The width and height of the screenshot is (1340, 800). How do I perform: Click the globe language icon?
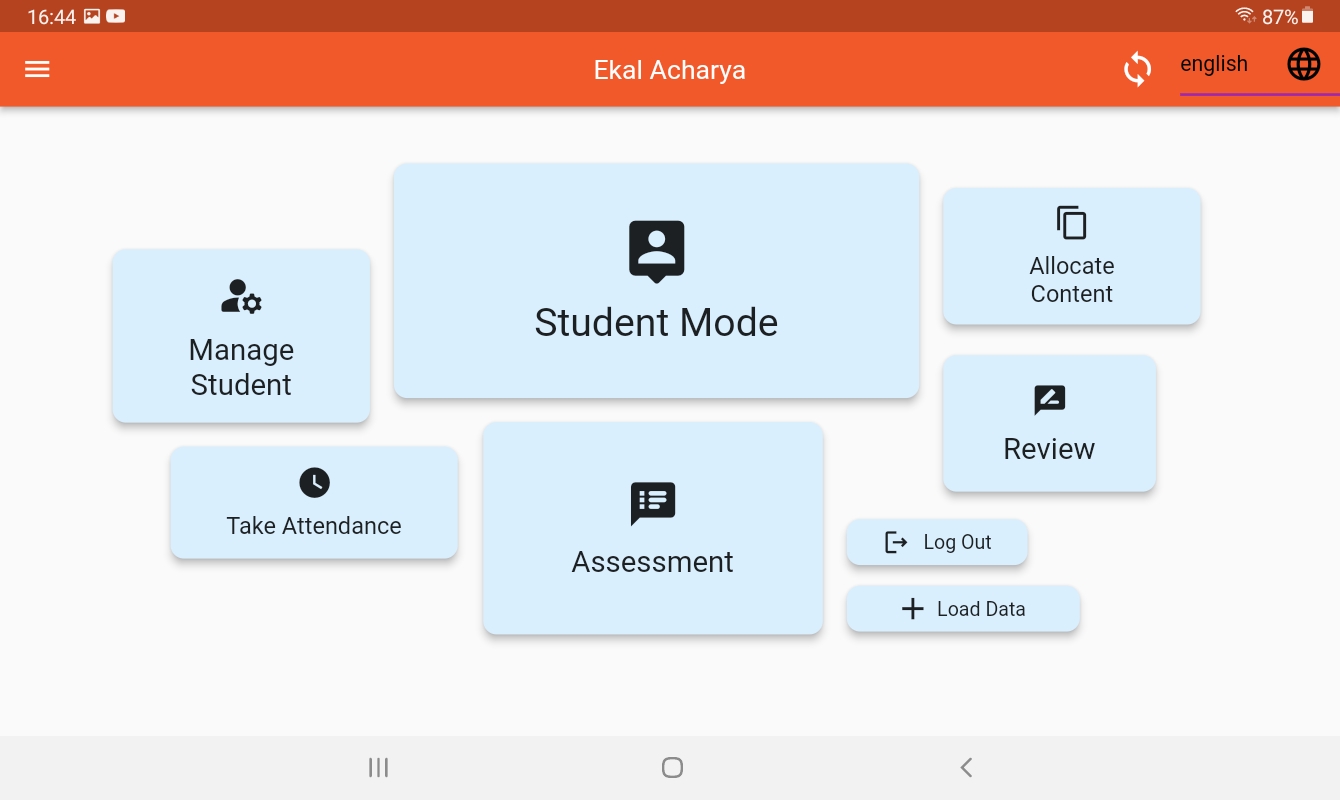point(1303,65)
